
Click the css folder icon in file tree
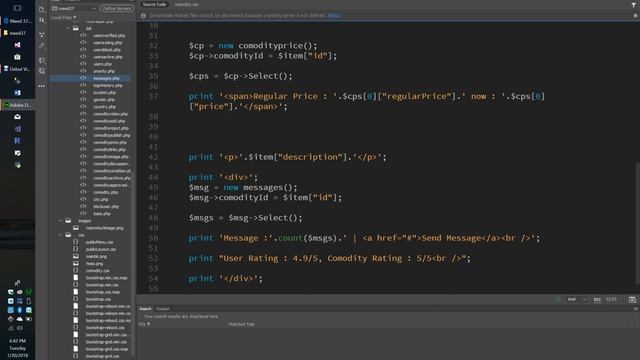[x=68, y=235]
